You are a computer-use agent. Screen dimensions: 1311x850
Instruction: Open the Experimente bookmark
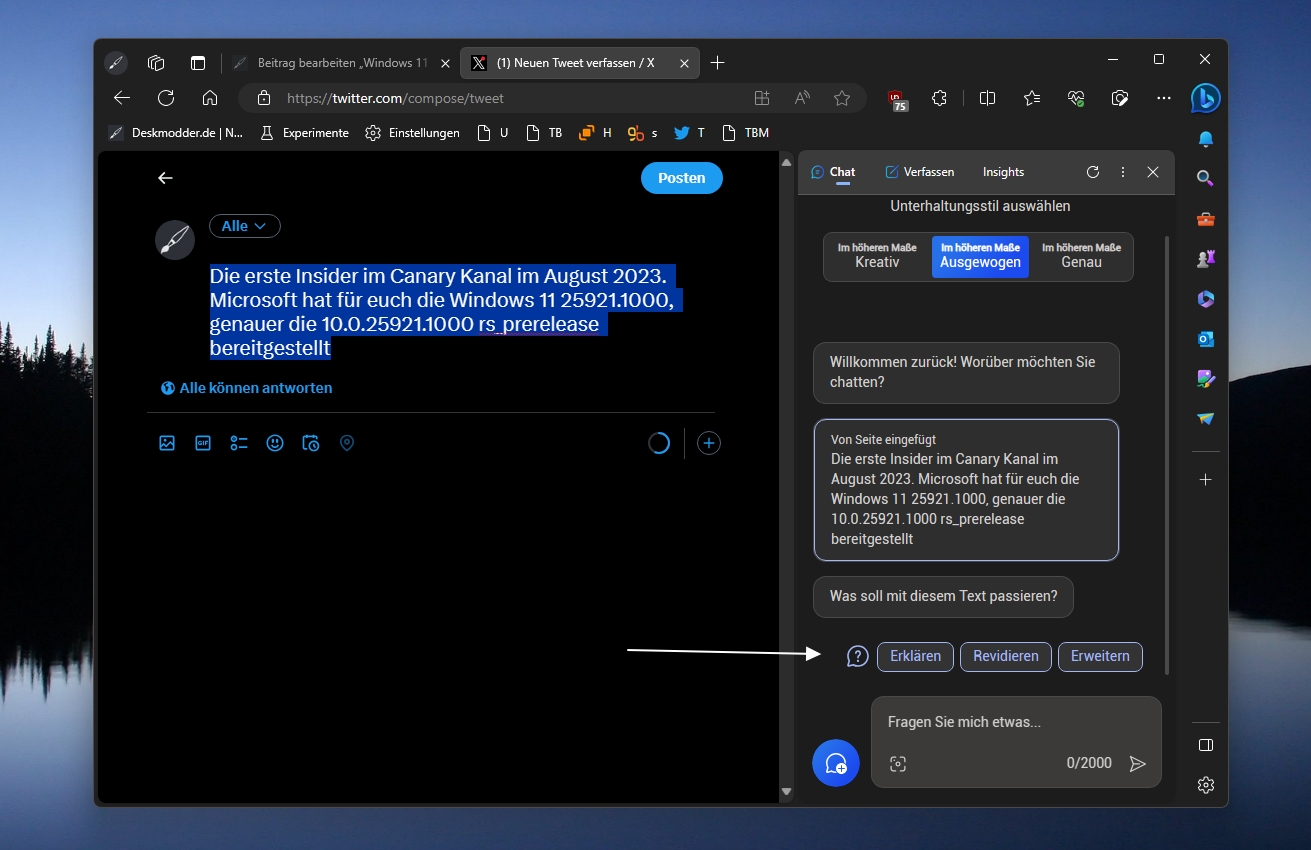point(304,132)
